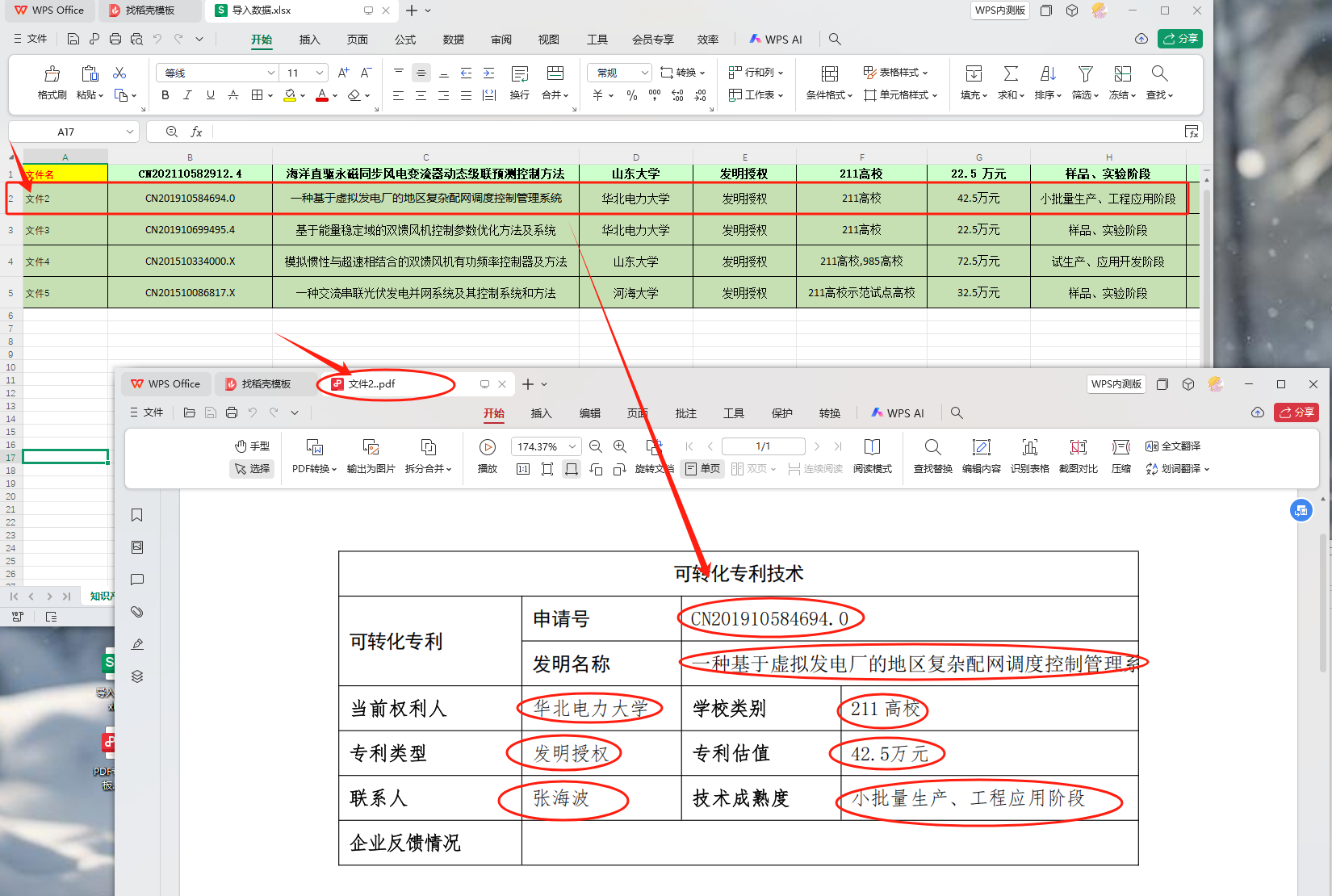Click the PDF zoom in magnifier
This screenshot has width=1332, height=896.
(620, 446)
